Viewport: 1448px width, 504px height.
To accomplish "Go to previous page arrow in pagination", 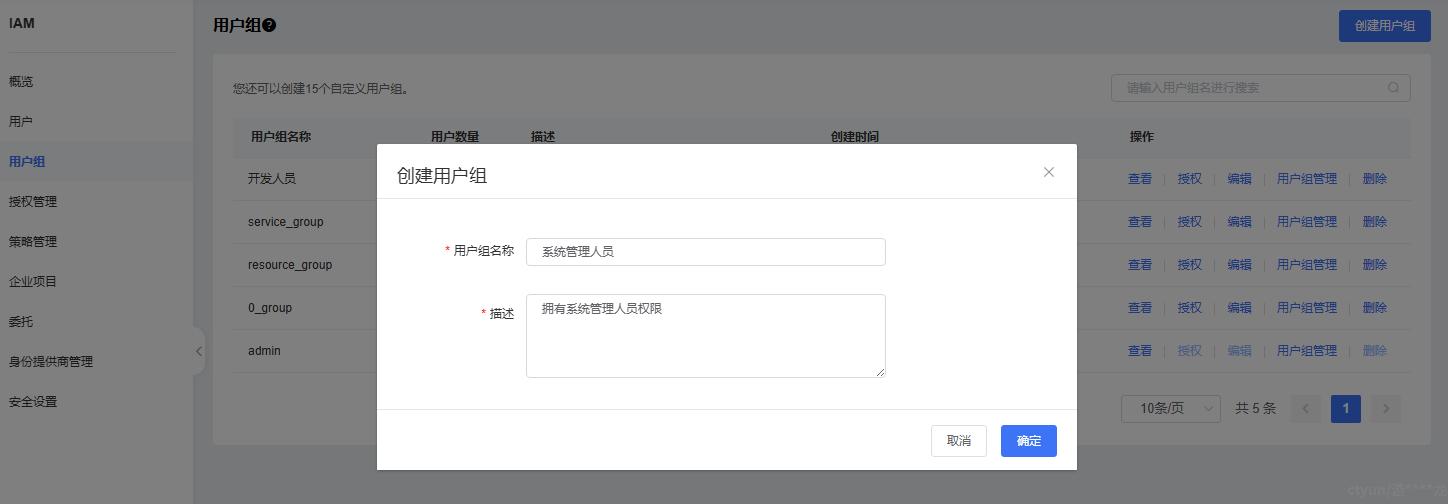I will (x=1305, y=408).
